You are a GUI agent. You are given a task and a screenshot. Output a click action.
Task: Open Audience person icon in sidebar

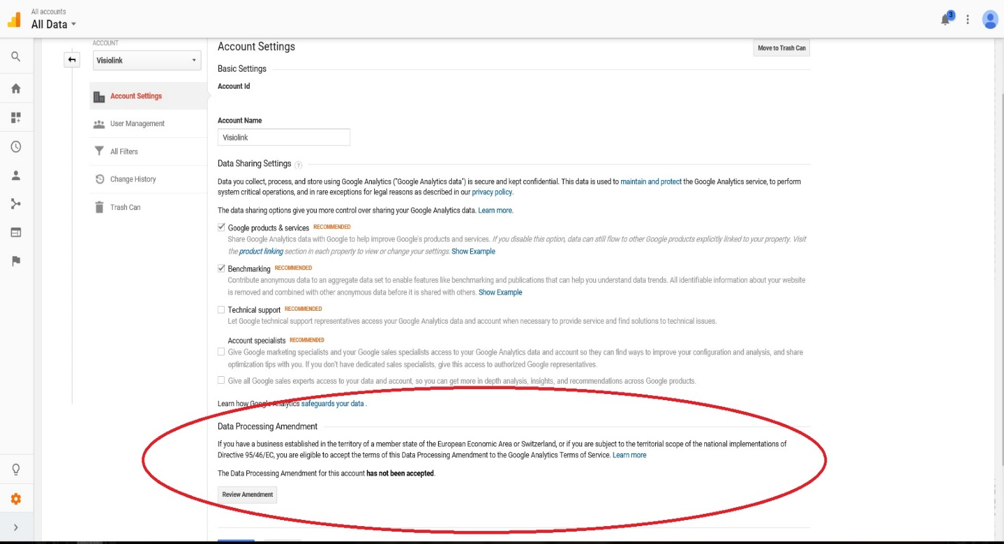point(15,175)
